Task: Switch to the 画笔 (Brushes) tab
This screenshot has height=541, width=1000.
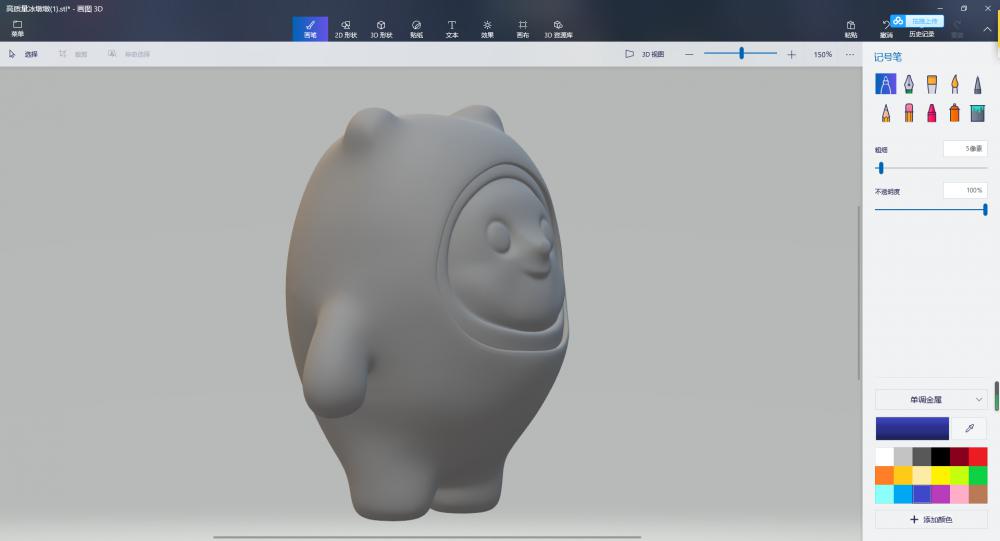Action: 310,29
